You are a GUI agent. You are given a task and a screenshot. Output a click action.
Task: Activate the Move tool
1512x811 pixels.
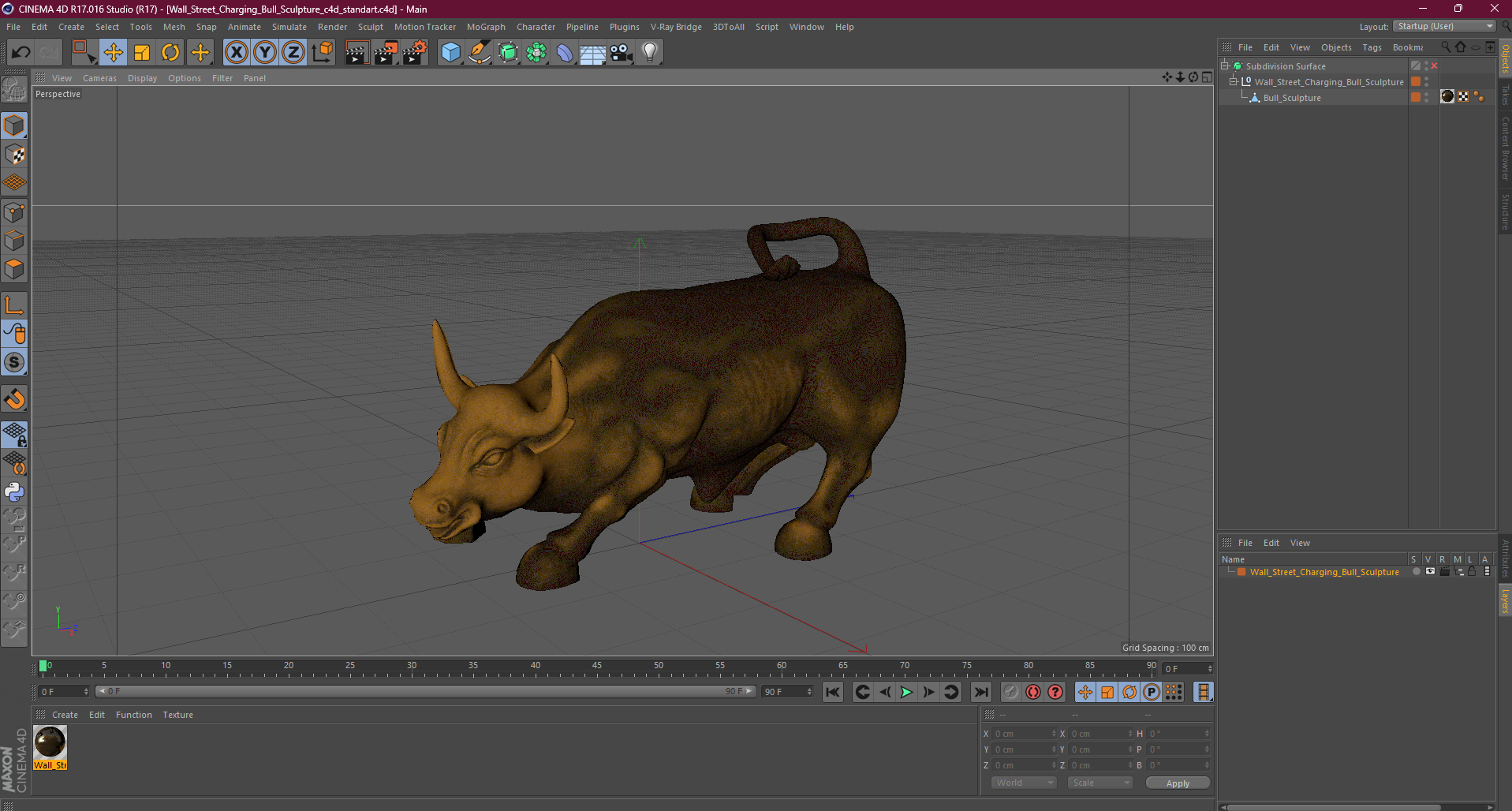point(114,53)
